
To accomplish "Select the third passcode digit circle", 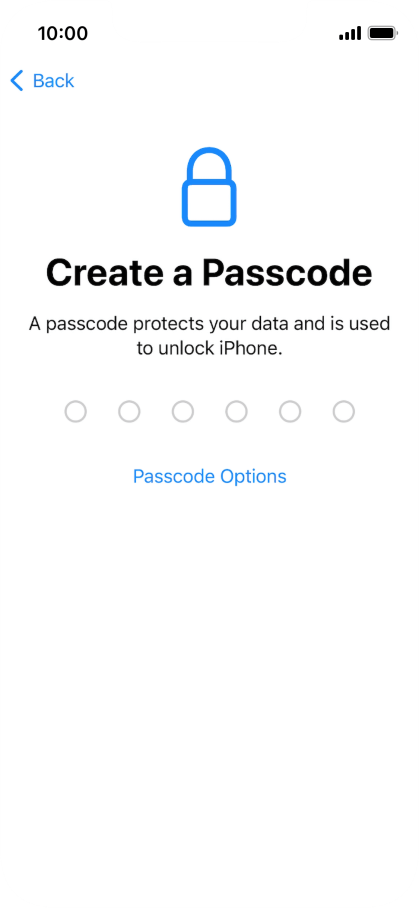I will click(x=183, y=412).
